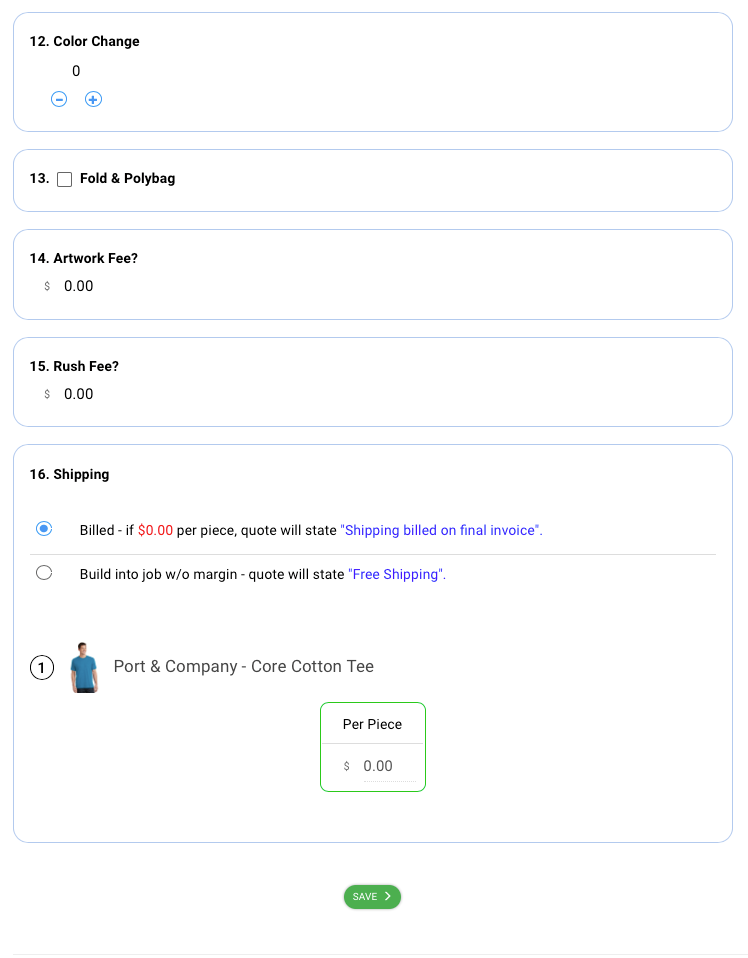Screen dimensions: 748x958
Task: Enable the Fold & Polybag checkbox
Action: point(64,179)
